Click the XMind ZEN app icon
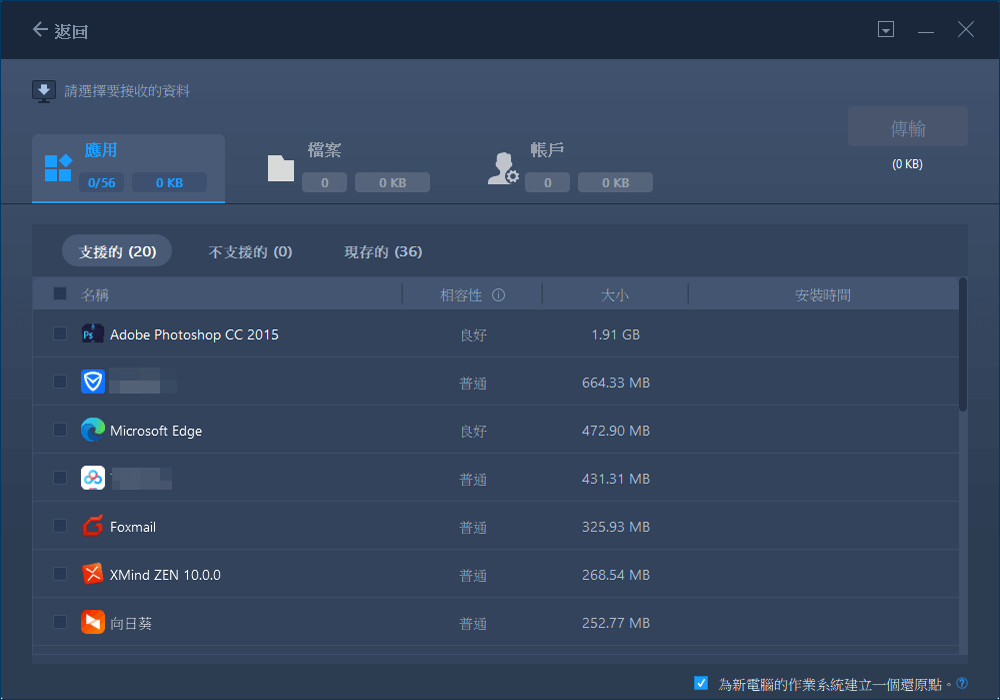The image size is (1000, 700). [x=93, y=574]
